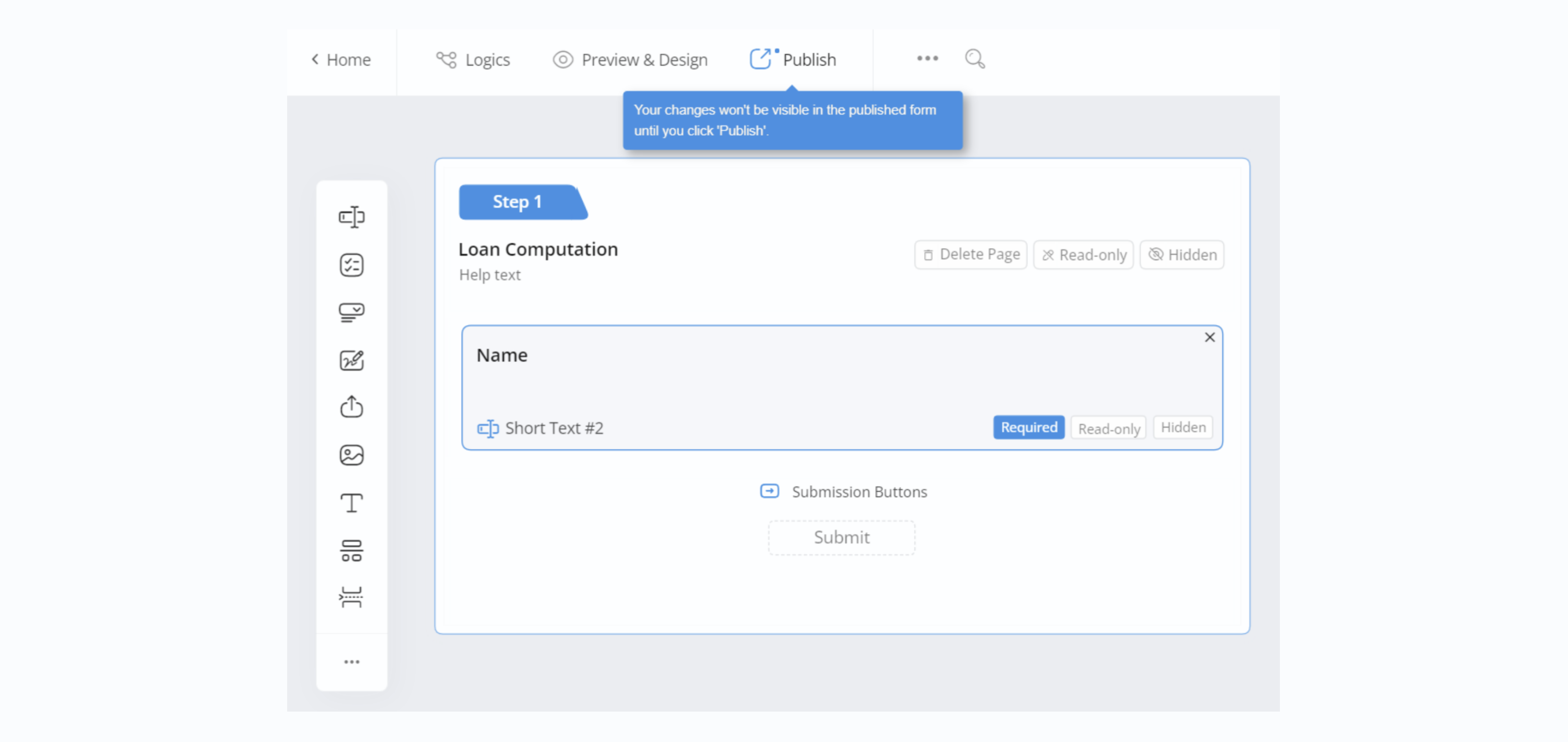Viewport: 1568px width, 742px height.
Task: Toggle page Hidden visibility option
Action: (x=1182, y=255)
